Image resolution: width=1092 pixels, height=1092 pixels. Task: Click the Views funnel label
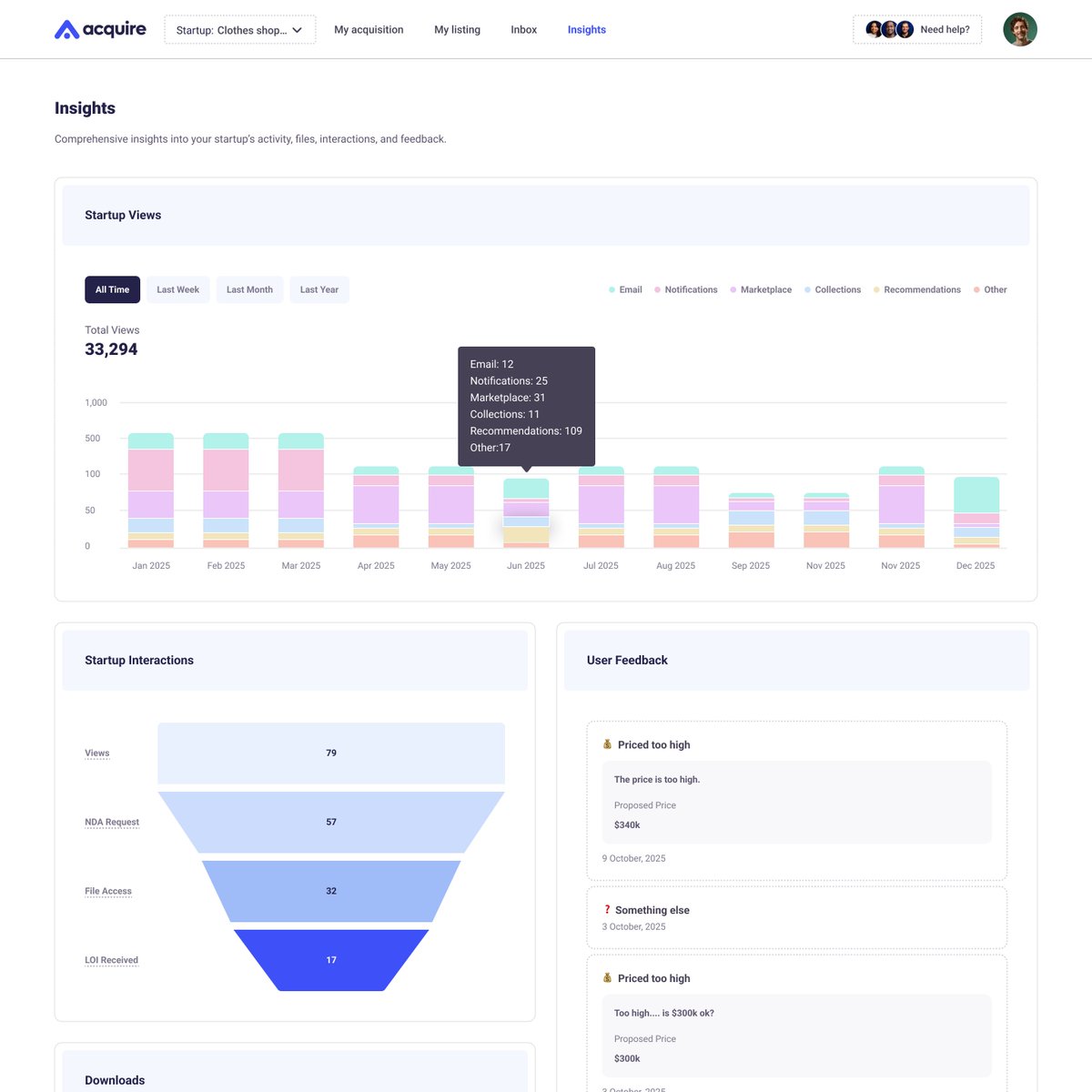[x=97, y=753]
